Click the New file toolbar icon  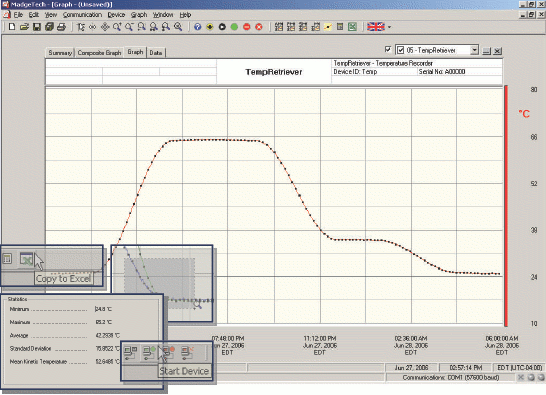click(12, 27)
